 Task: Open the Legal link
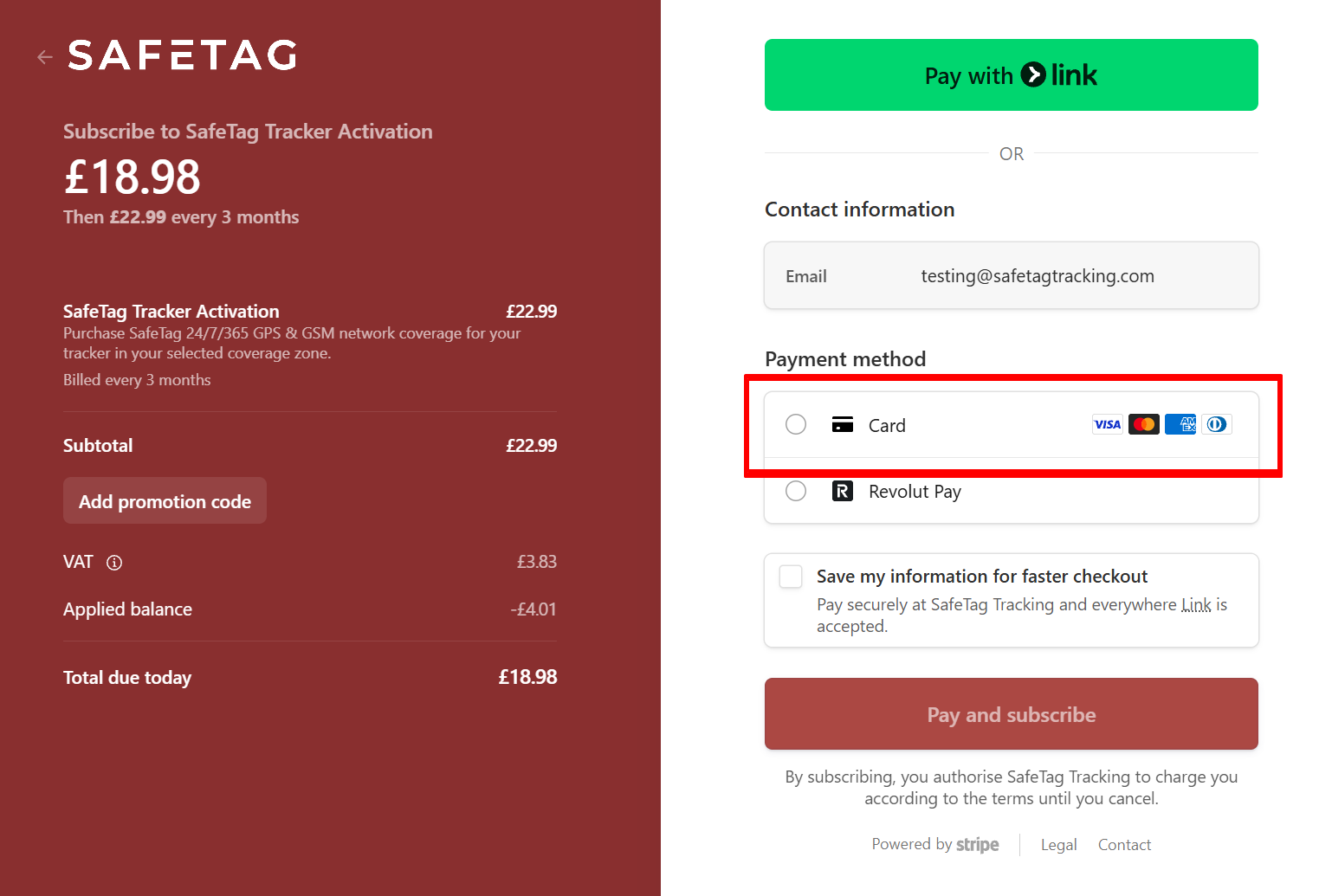coord(1058,845)
